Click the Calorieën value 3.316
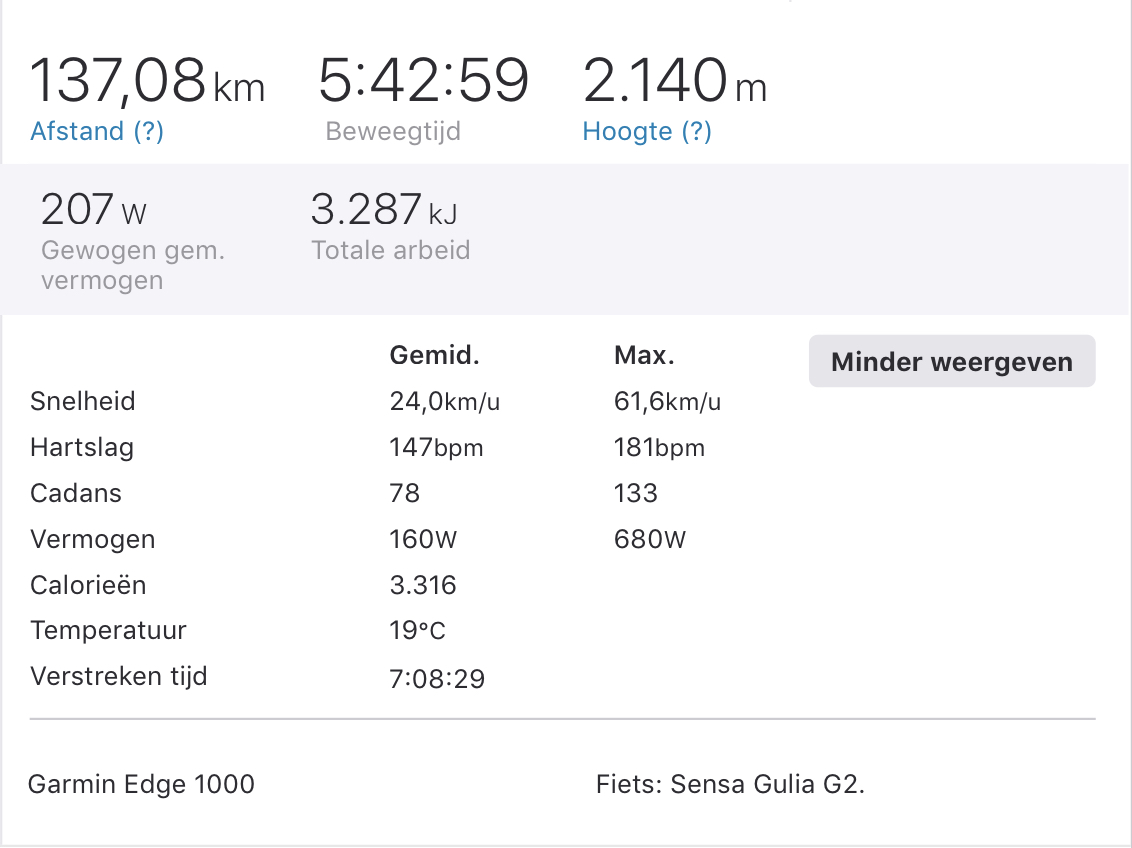The width and height of the screenshot is (1132, 848). click(x=423, y=586)
